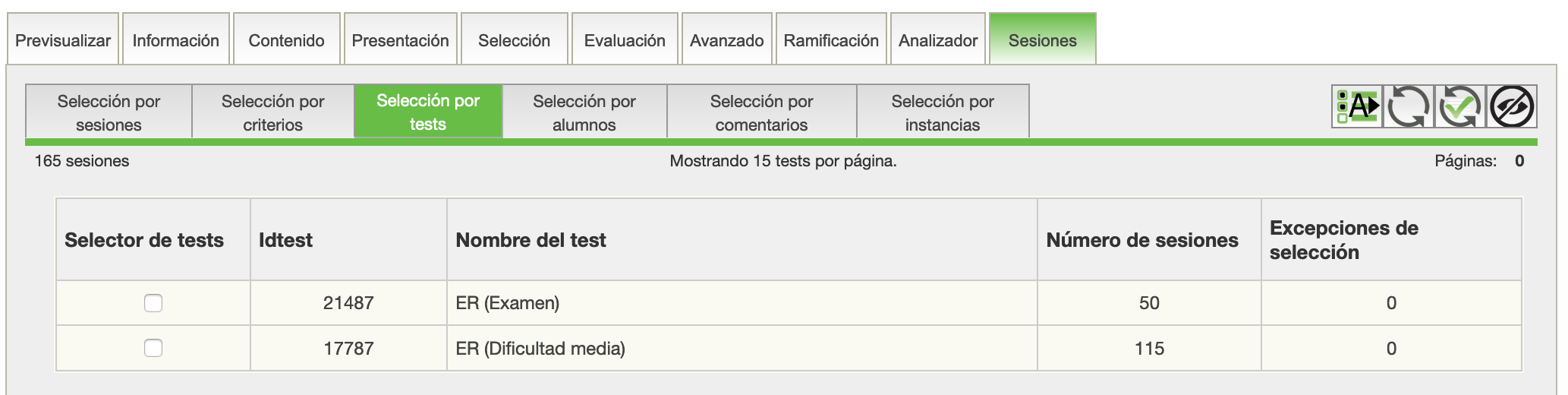Open the Presentación tab

400,40
